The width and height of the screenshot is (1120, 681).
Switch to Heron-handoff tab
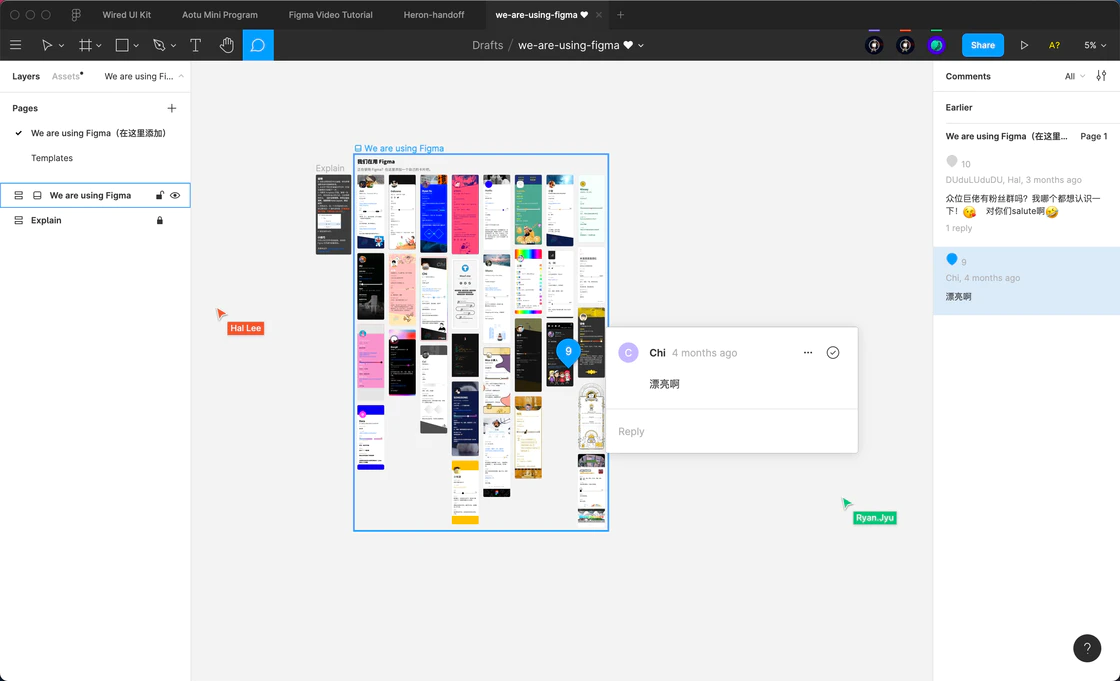[434, 14]
